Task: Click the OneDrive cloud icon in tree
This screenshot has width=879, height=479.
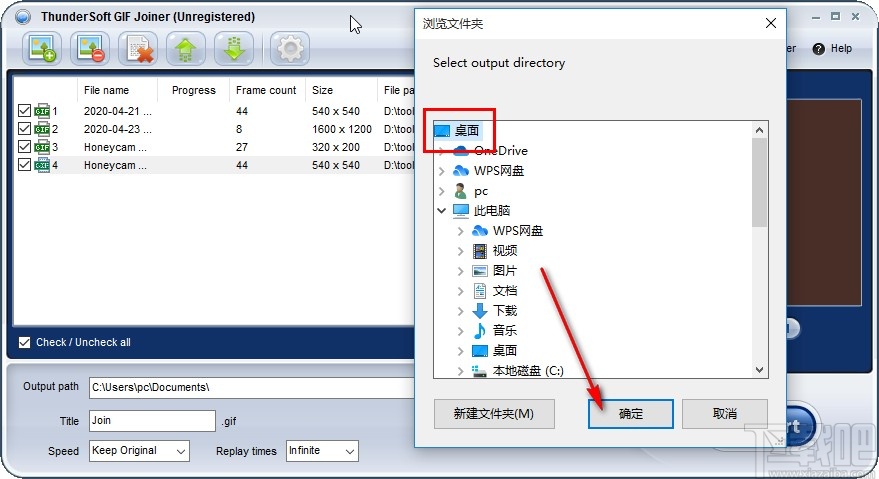Action: coord(461,150)
